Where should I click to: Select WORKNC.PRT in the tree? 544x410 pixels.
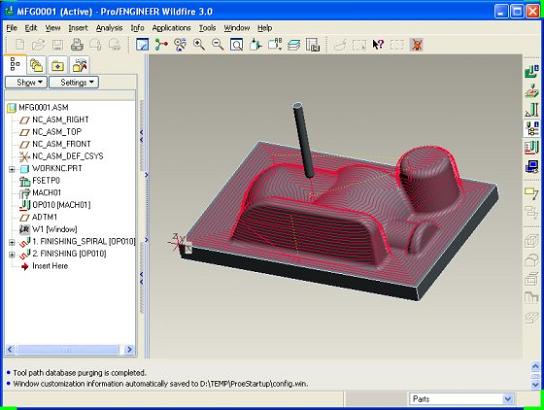pyautogui.click(x=57, y=169)
